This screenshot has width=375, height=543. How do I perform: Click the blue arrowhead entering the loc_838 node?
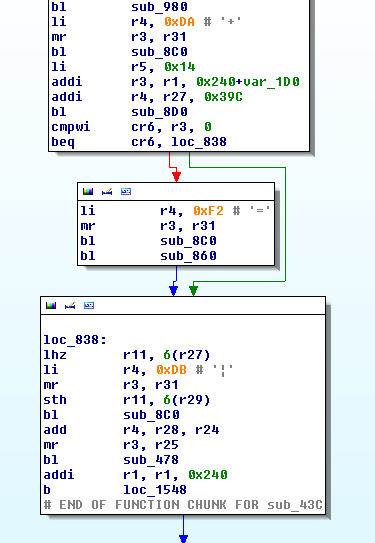click(173, 291)
